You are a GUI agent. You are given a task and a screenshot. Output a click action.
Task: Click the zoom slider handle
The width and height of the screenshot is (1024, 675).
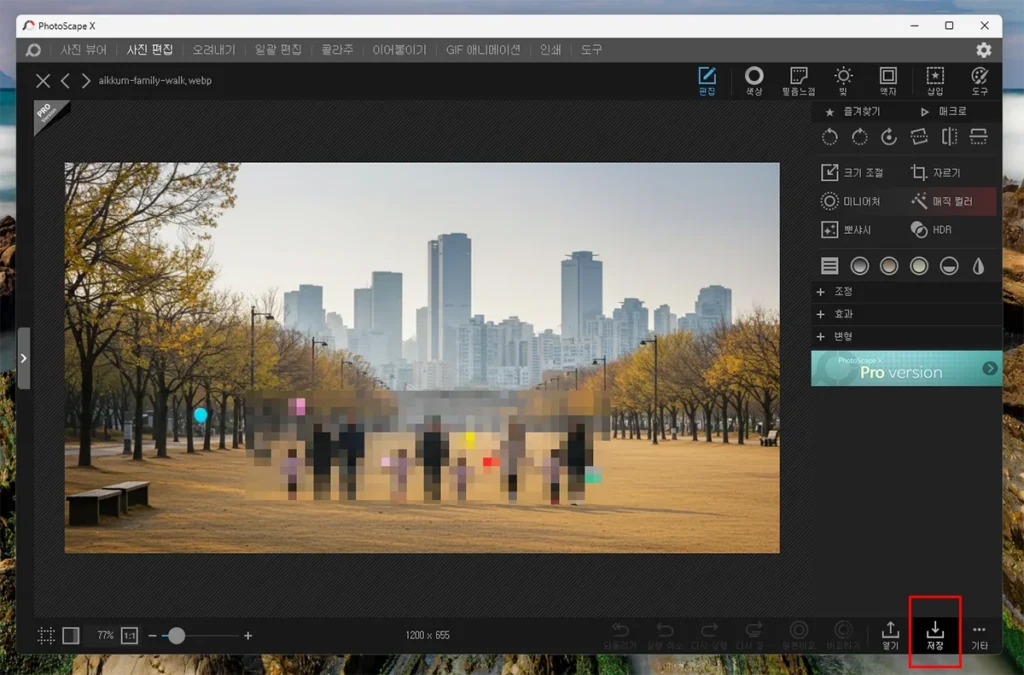click(x=176, y=635)
